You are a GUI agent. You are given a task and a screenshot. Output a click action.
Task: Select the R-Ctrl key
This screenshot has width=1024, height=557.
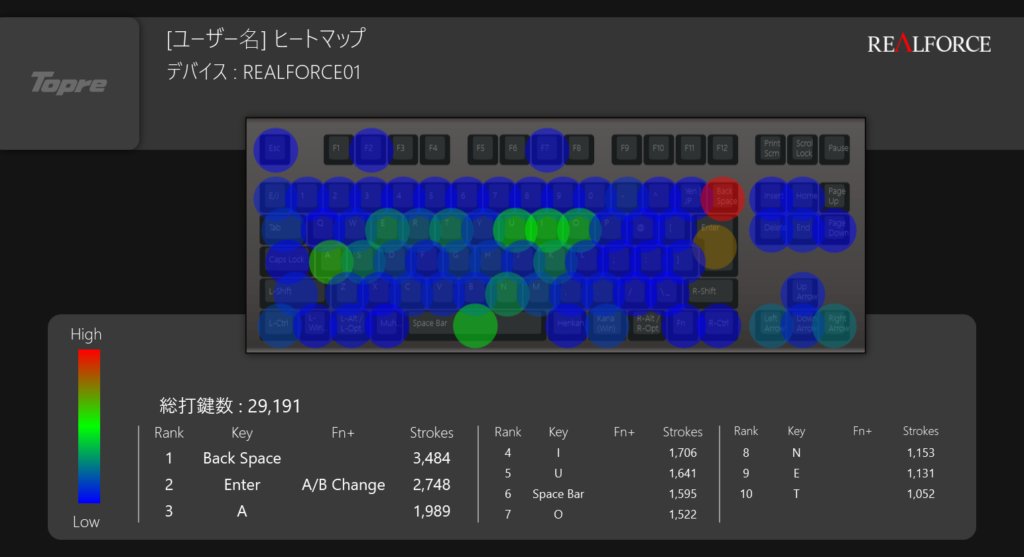tap(719, 324)
